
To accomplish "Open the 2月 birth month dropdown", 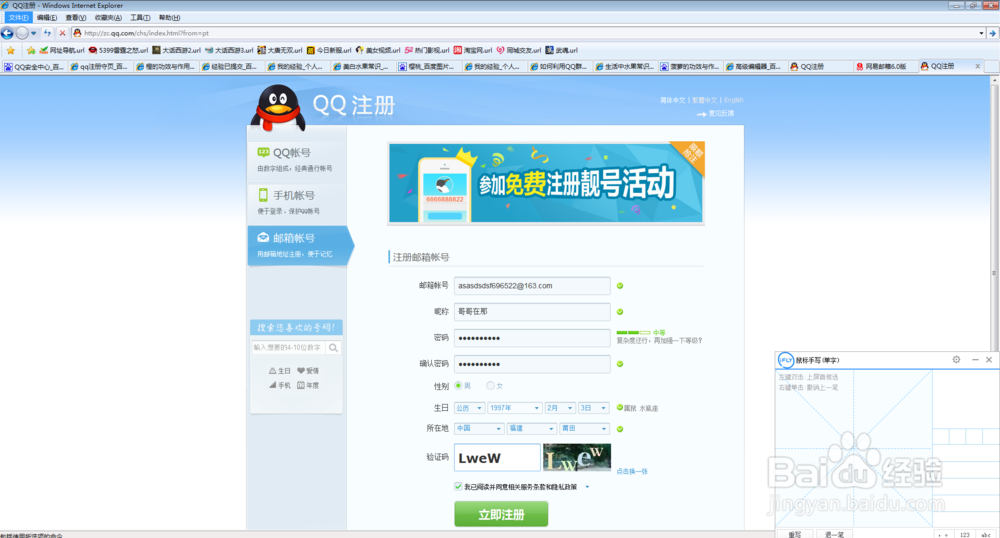I will [559, 408].
